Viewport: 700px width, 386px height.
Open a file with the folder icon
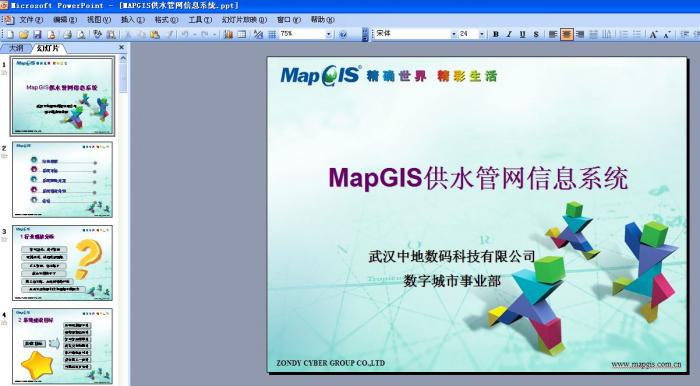pyautogui.click(x=24, y=34)
